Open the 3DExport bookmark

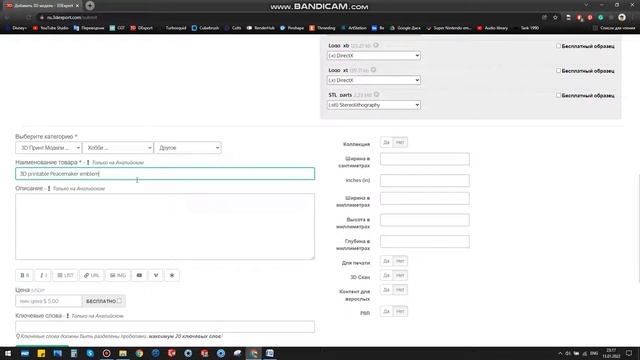[142, 28]
